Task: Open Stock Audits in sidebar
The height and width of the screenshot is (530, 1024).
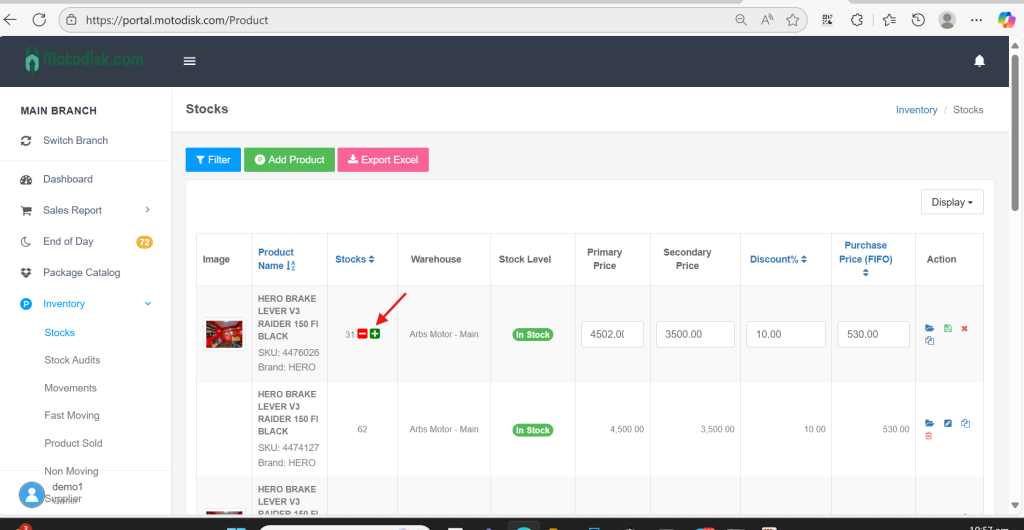Action: coord(72,360)
